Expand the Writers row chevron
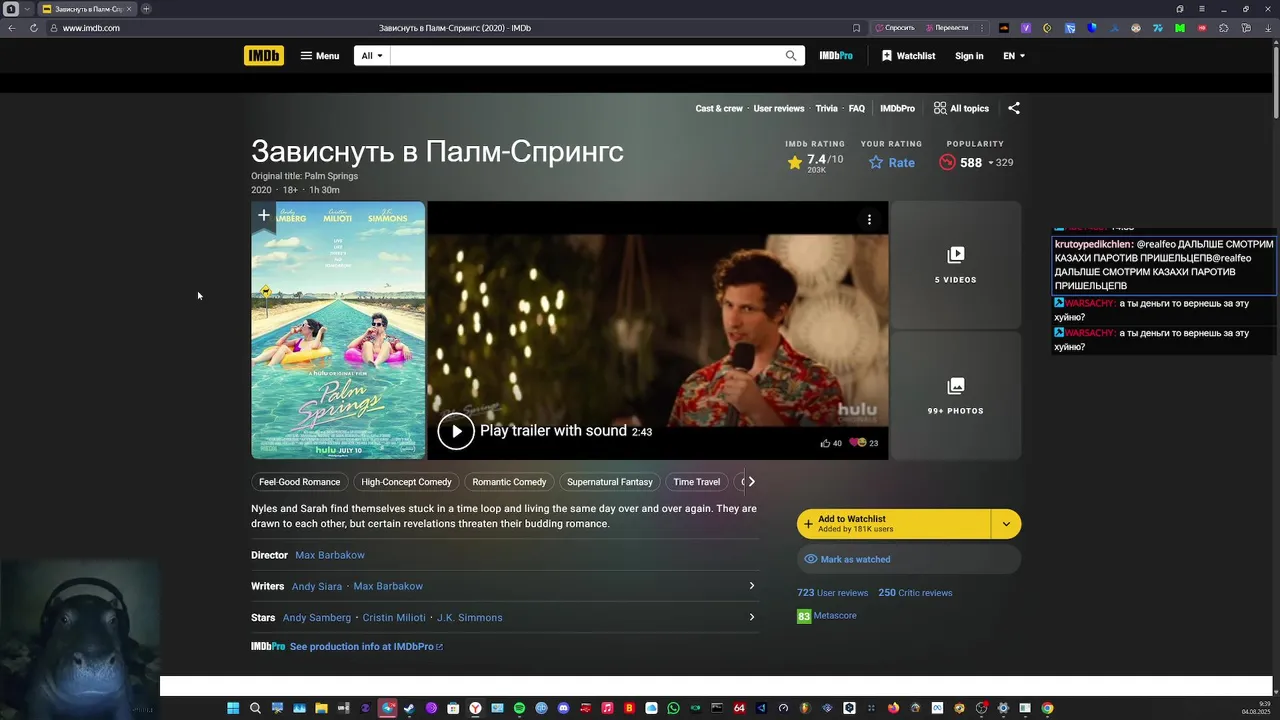1280x720 pixels. pos(752,586)
